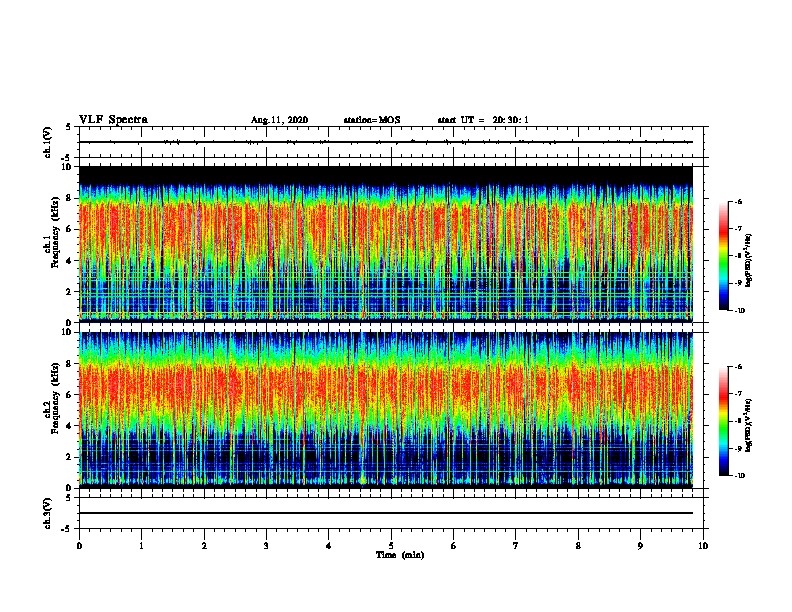Select the date text "Aug.11, 2020"

(x=279, y=120)
